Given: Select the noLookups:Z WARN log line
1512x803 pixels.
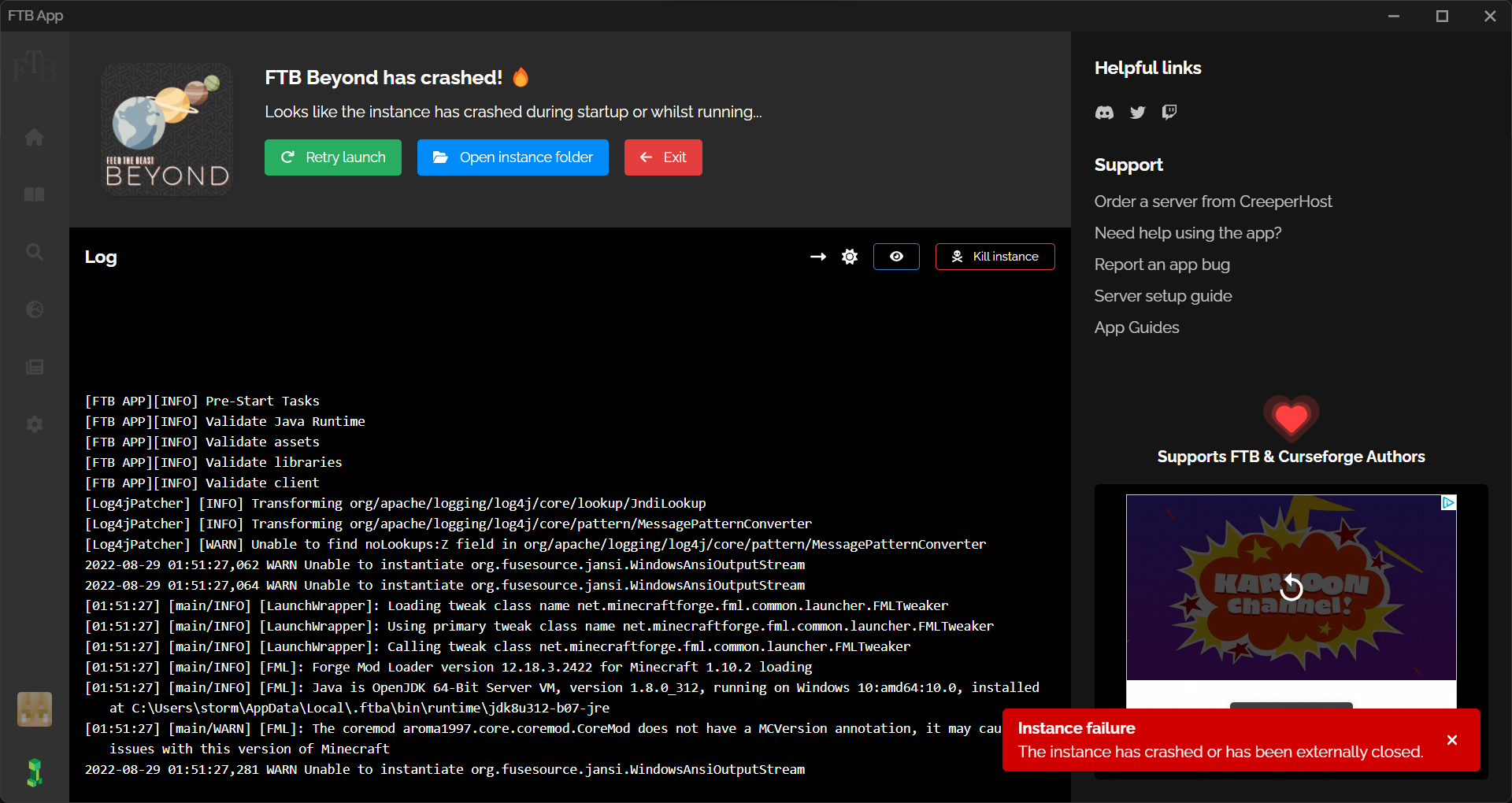Looking at the screenshot, I should 535,544.
